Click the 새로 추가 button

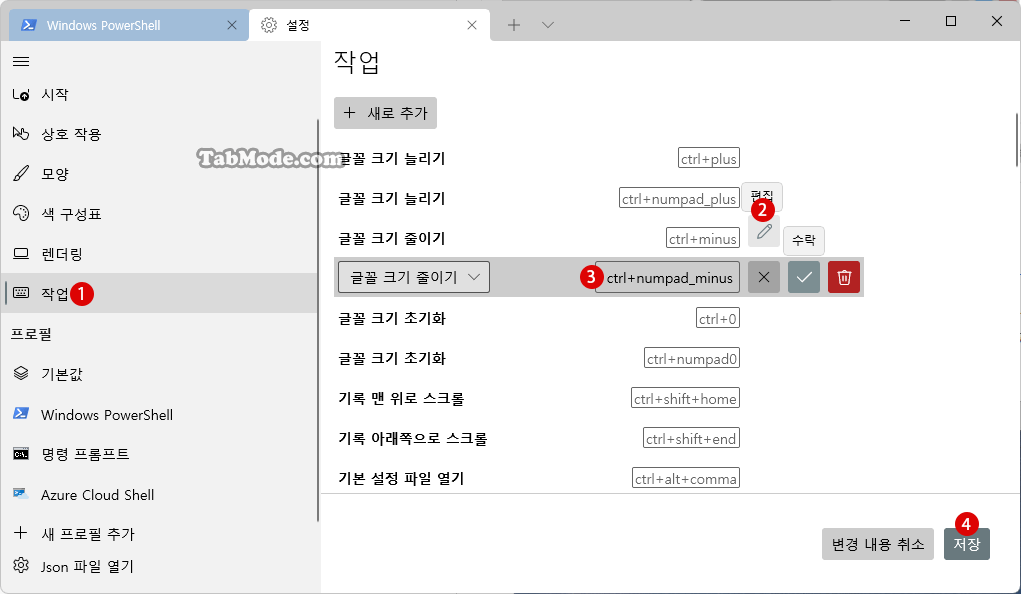tap(385, 113)
